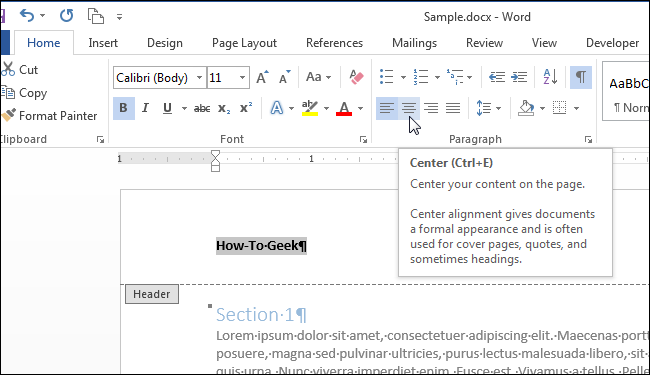This screenshot has height=375, width=650.
Task: Open borders dropdown arrow
Action: pos(576,109)
